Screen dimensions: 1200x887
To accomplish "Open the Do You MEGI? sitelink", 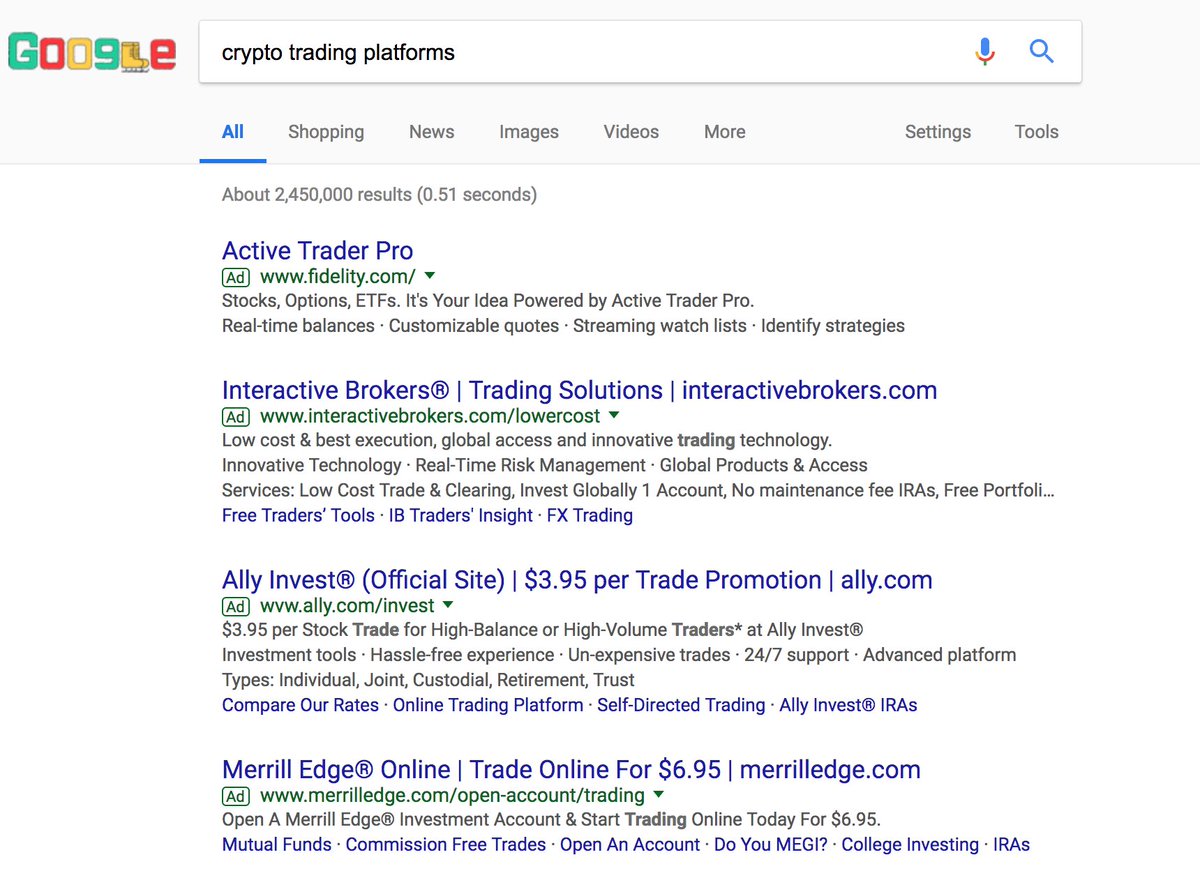I will click(771, 845).
